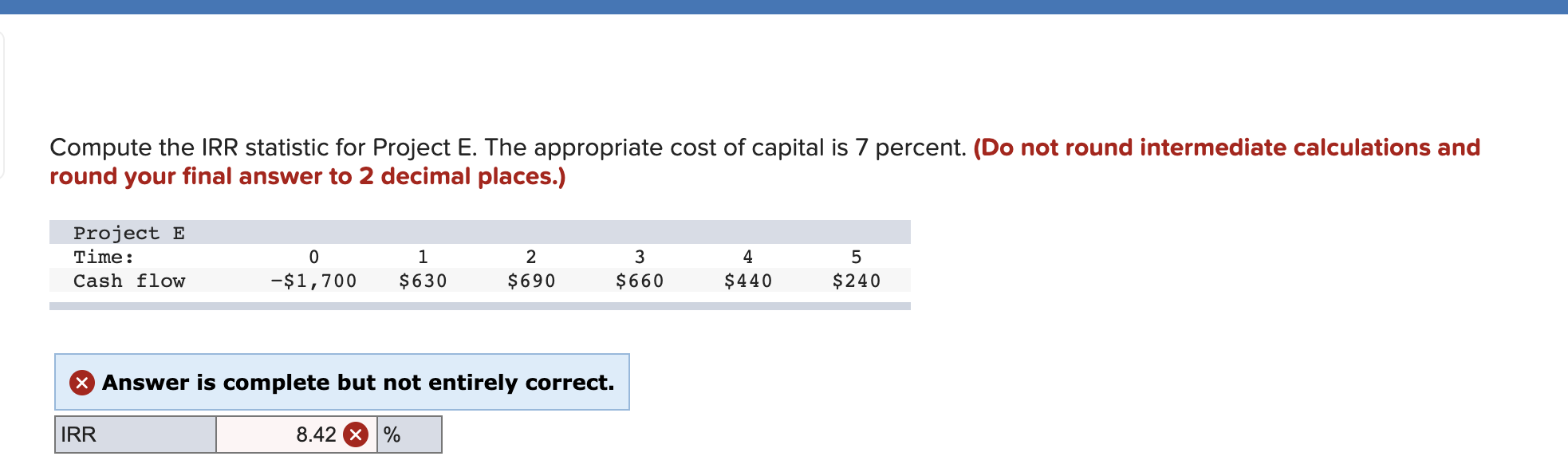Select the $690 value under time 2
This screenshot has width=1568, height=464.
click(531, 281)
